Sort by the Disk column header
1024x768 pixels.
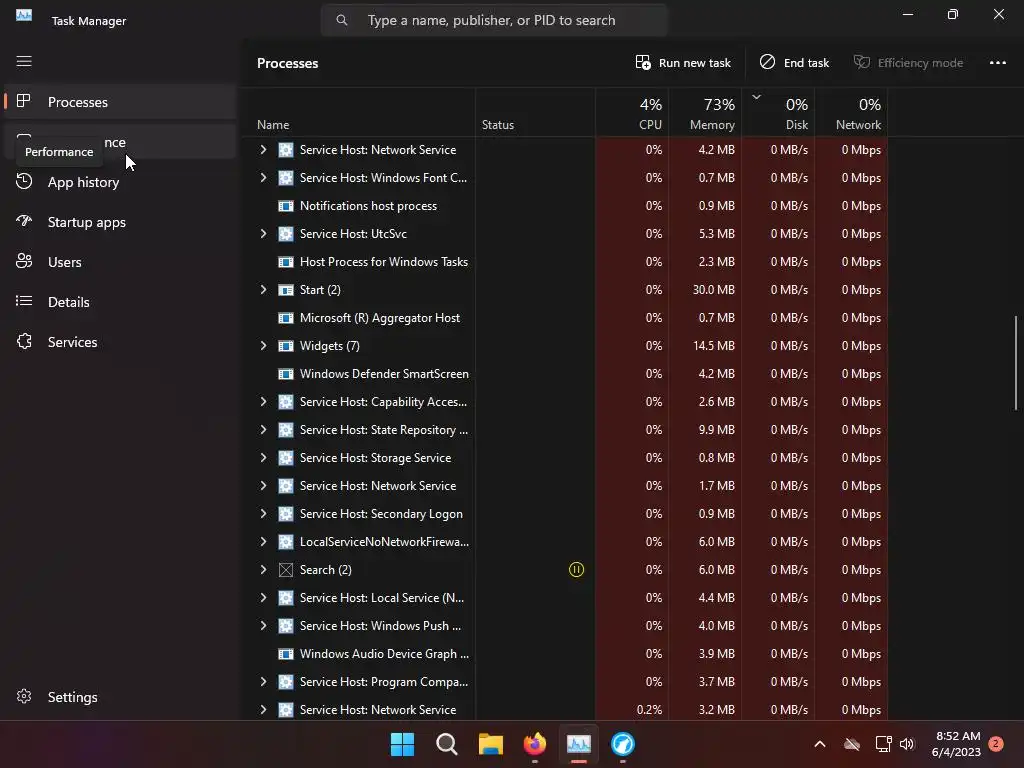[x=778, y=112]
